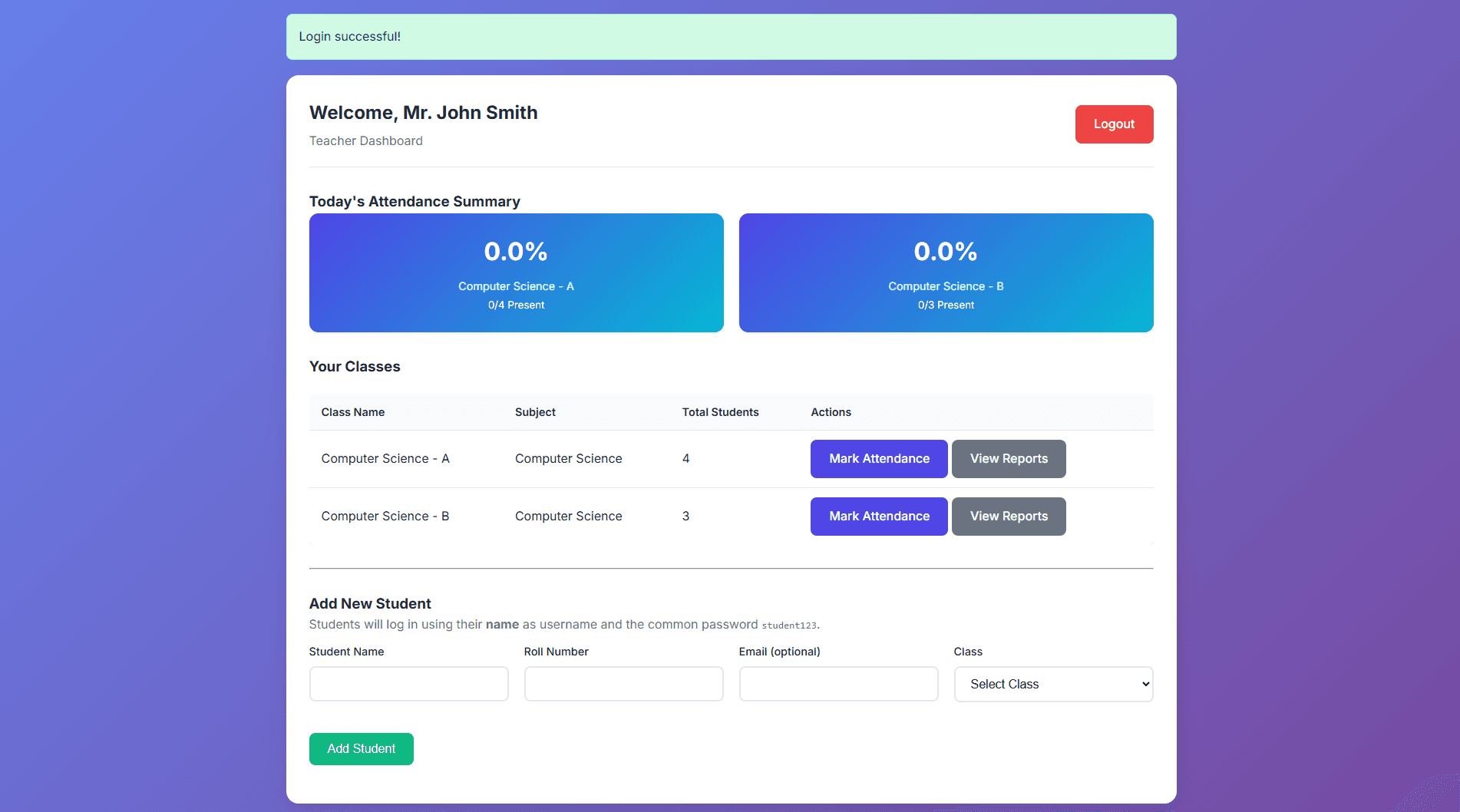Image resolution: width=1460 pixels, height=812 pixels.
Task: View reports for Computer Science - A
Action: tap(1008, 459)
